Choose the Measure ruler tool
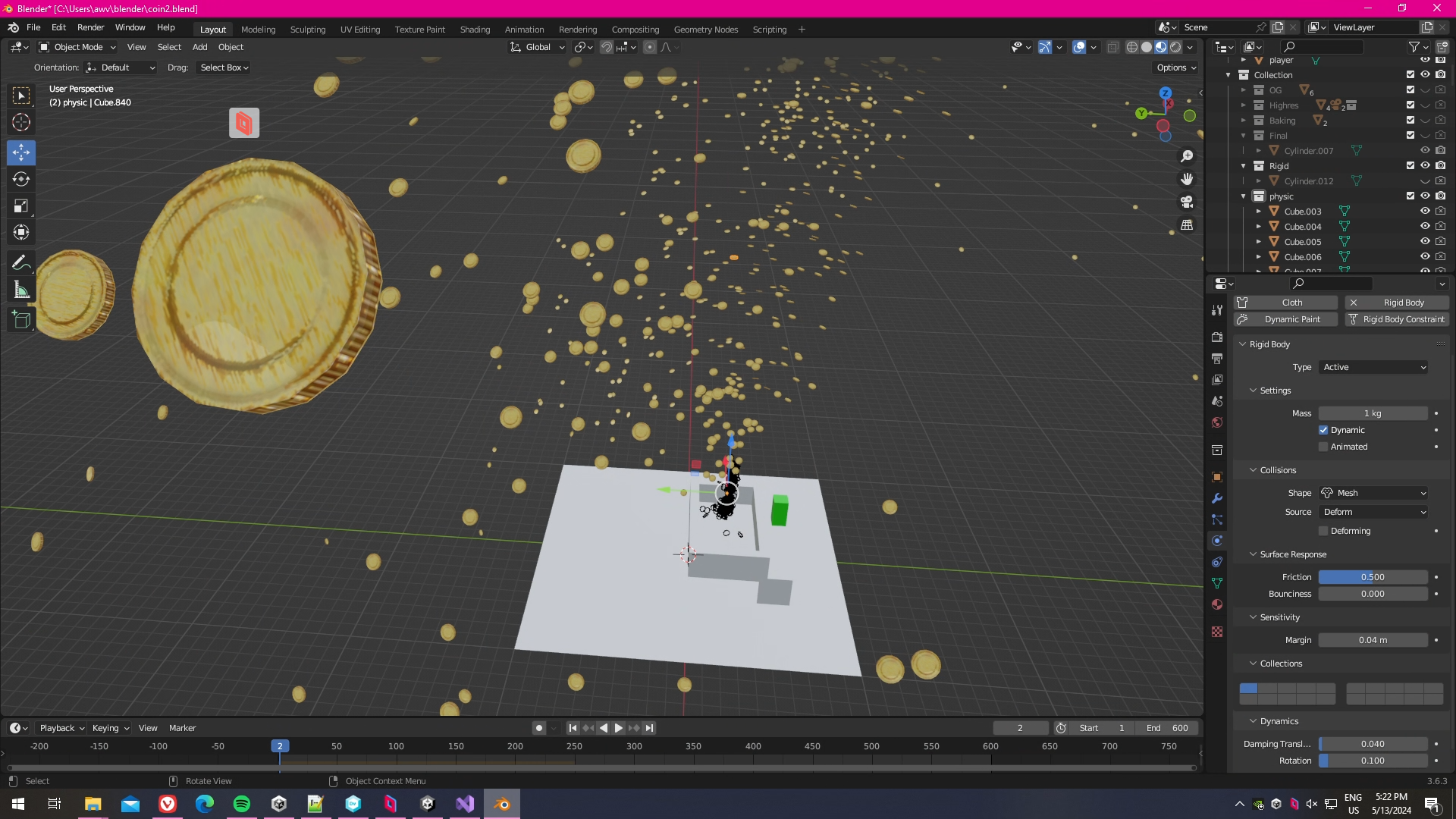 pos(21,290)
